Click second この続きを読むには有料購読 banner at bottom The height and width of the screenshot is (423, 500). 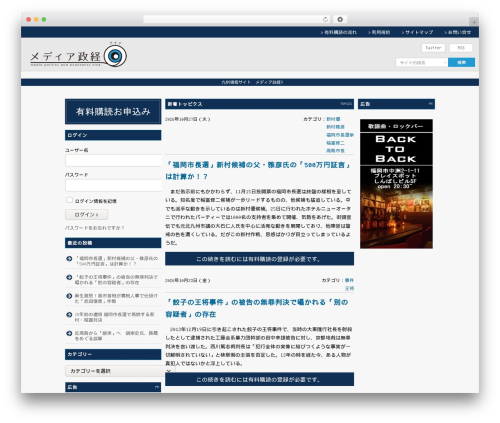pyautogui.click(x=260, y=379)
